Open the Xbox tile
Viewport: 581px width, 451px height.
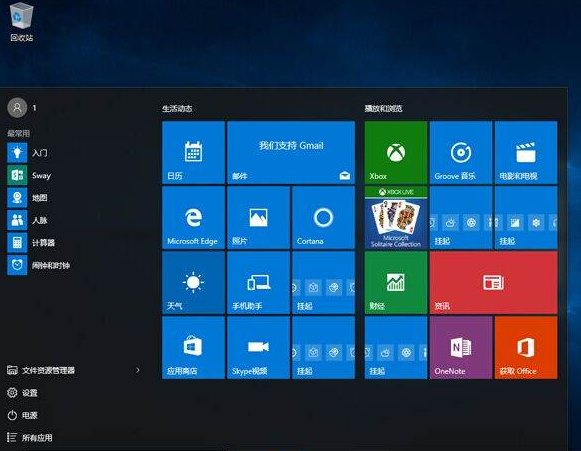point(396,153)
